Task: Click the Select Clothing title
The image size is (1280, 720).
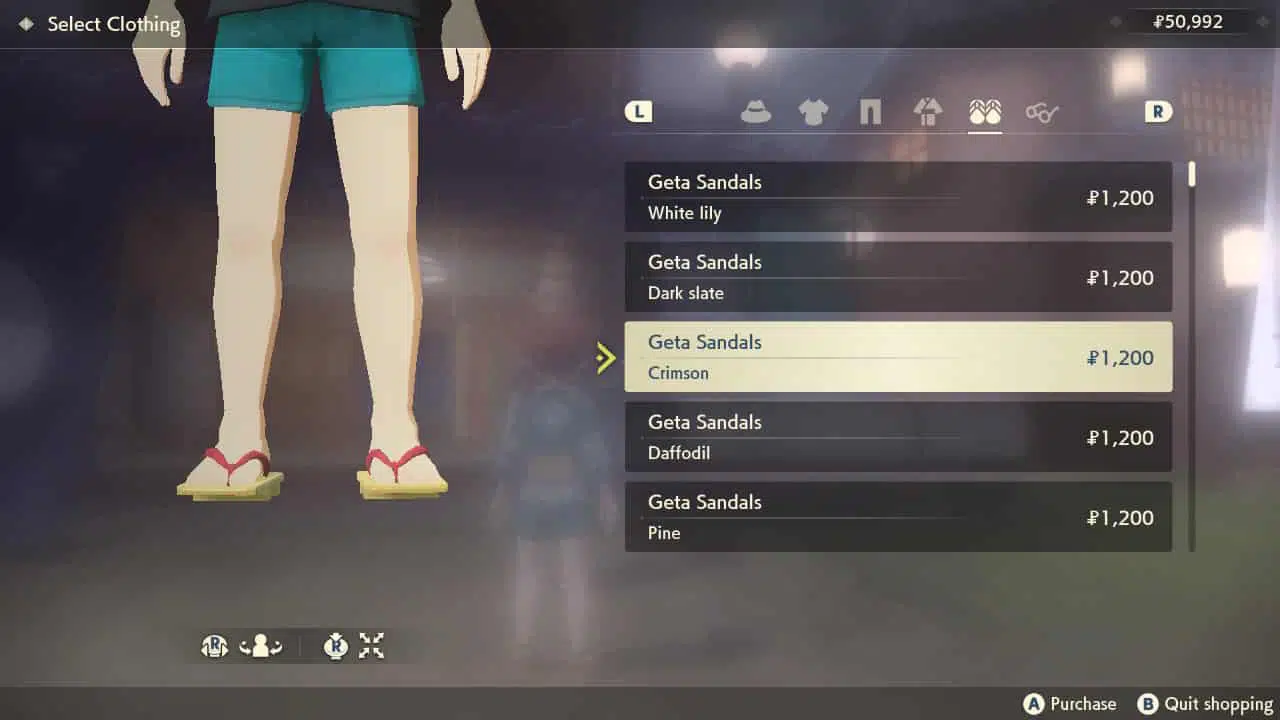Action: click(114, 24)
